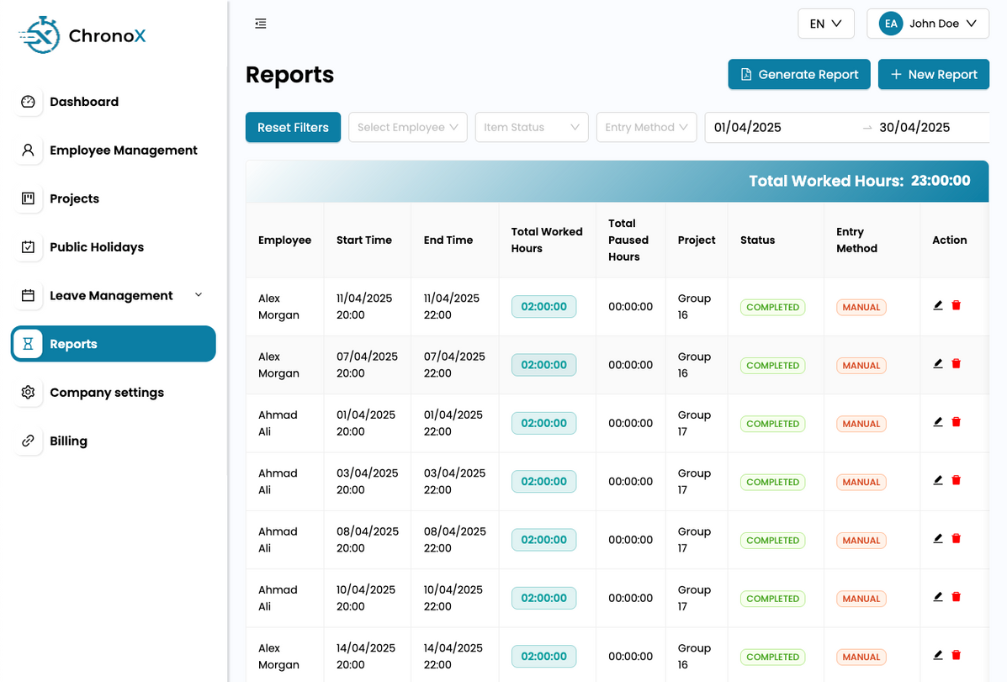This screenshot has height=682, width=1007.
Task: Open the Entry Method filter dropdown
Action: tap(646, 127)
